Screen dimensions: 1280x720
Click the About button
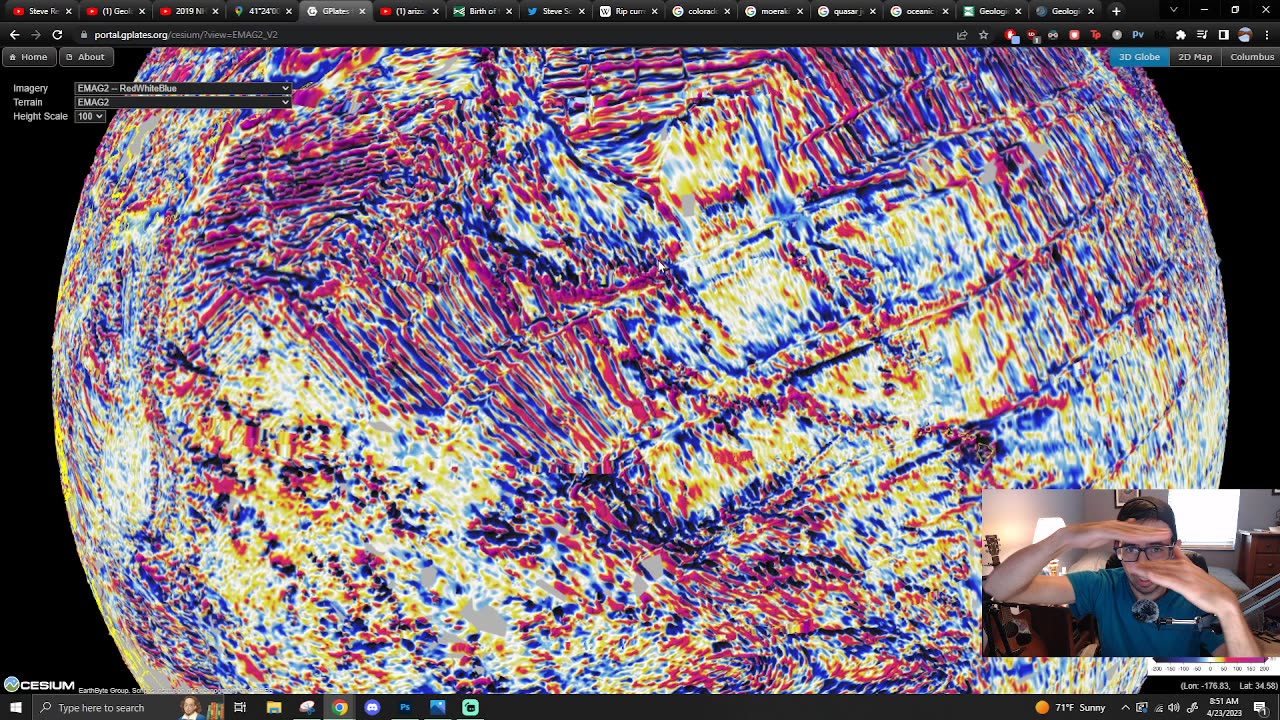[85, 57]
